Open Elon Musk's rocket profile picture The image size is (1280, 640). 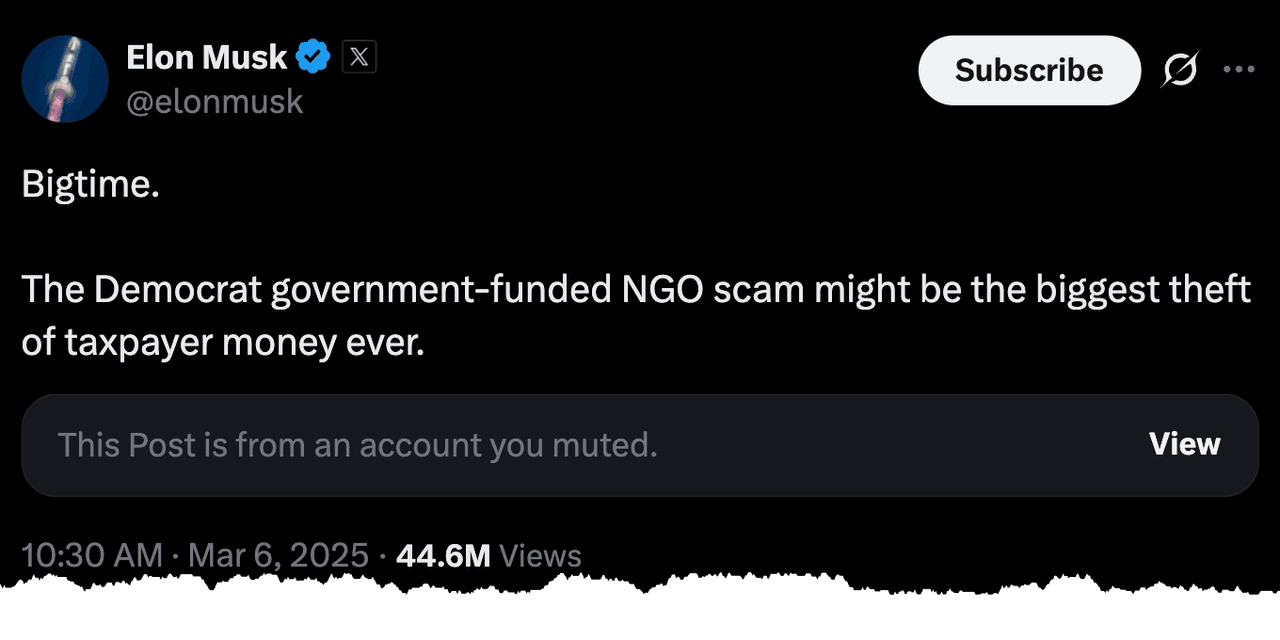pos(65,79)
